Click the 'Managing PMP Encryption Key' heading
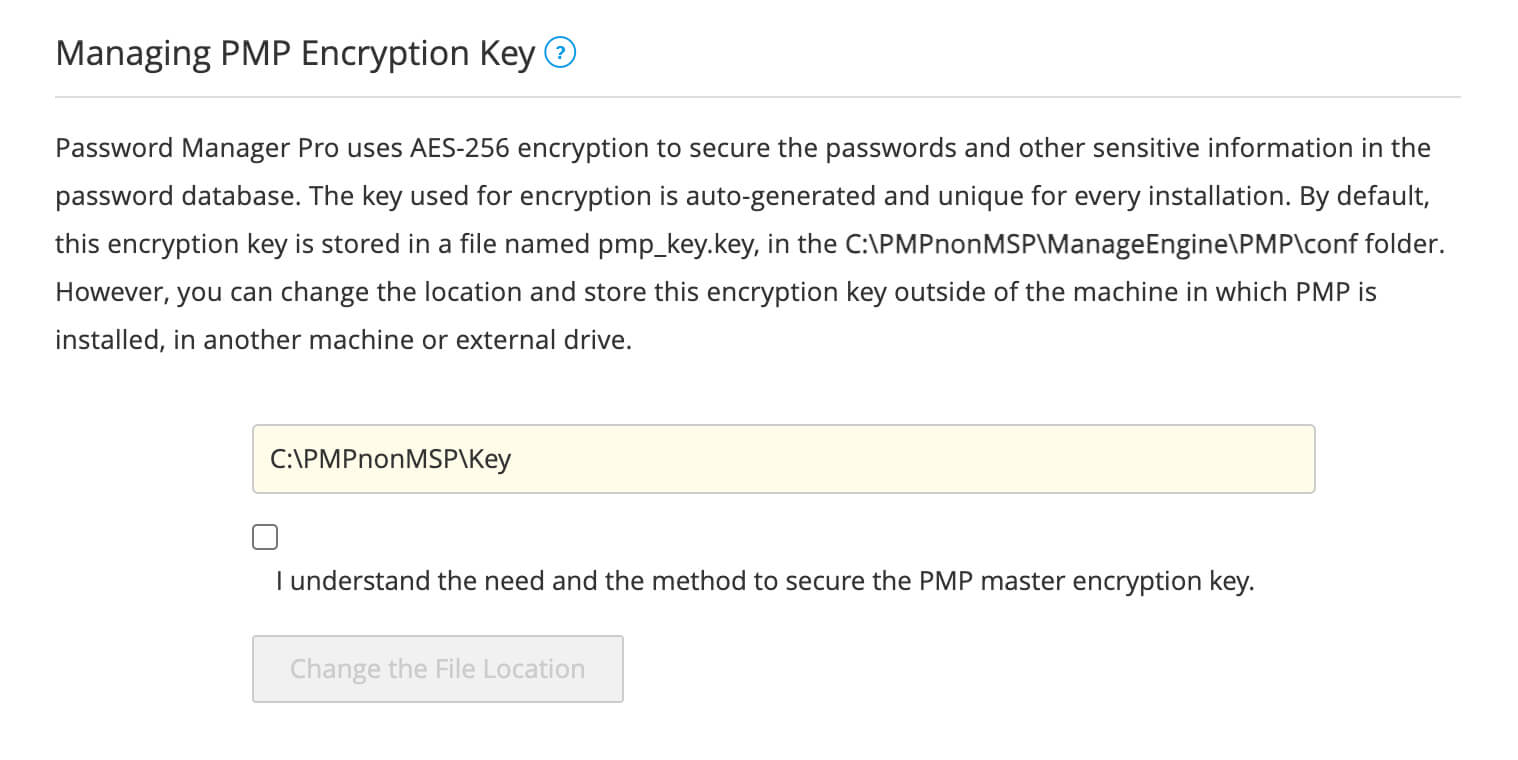Screen dimensions: 1518x760 [x=295, y=53]
